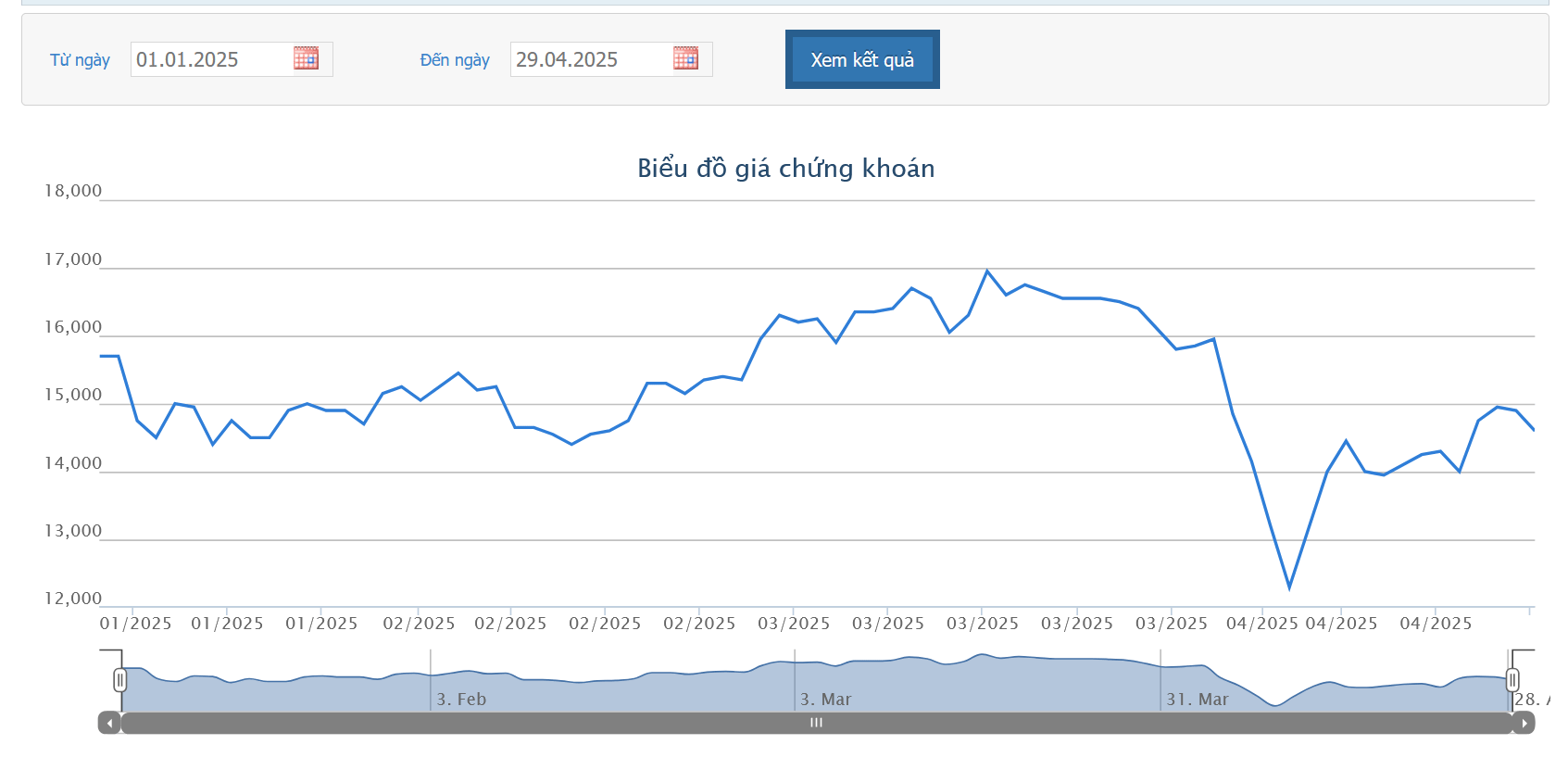Click the '3. Feb' marker in navigator

click(461, 700)
